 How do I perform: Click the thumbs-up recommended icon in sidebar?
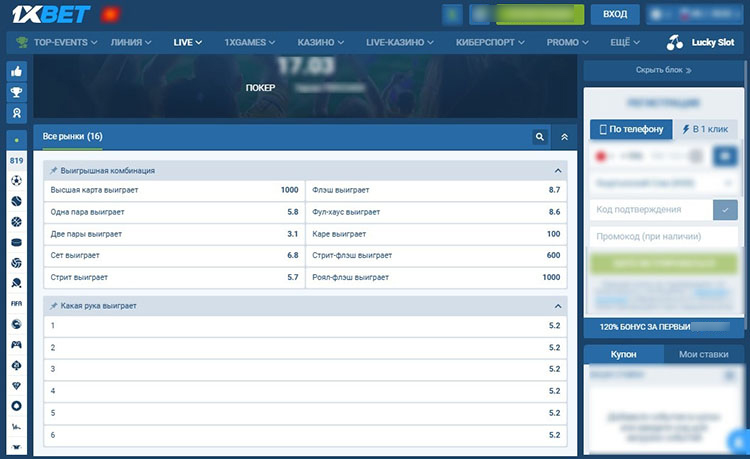[16, 71]
